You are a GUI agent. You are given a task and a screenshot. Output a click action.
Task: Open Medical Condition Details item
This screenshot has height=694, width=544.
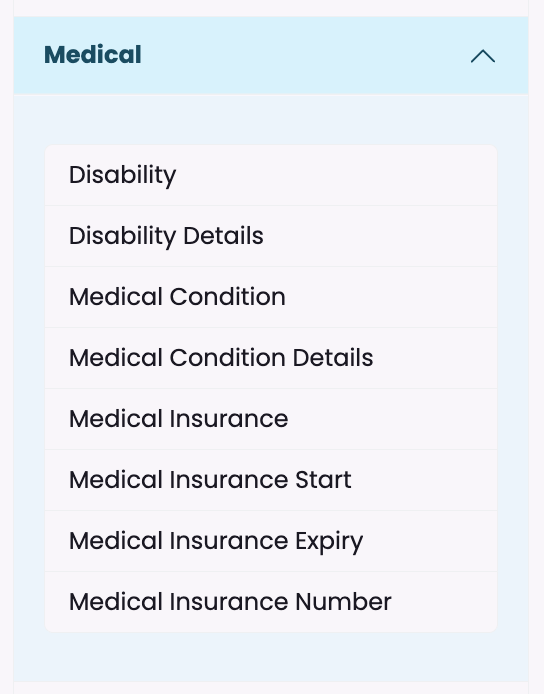click(x=271, y=358)
